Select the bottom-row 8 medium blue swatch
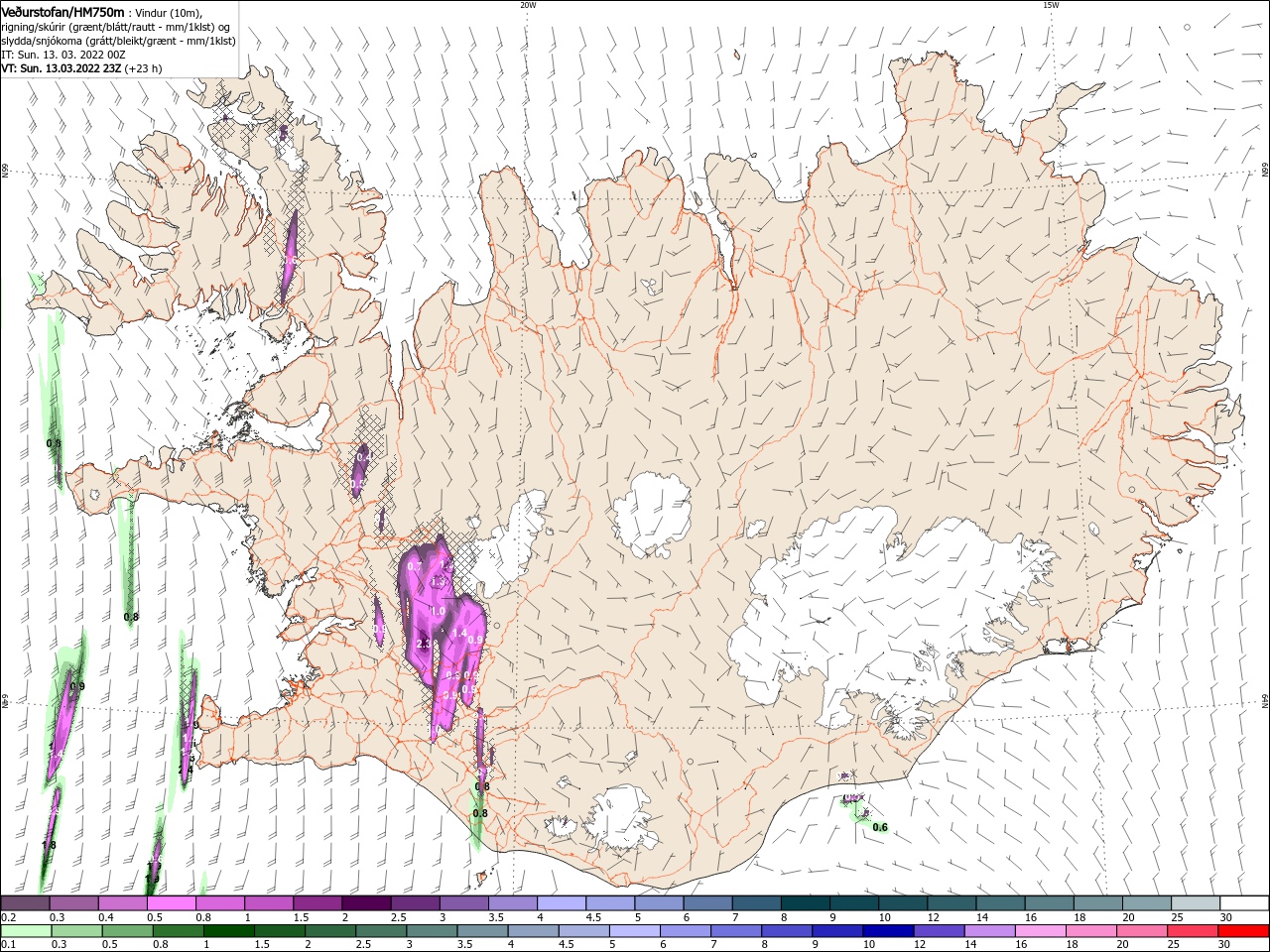The height and width of the screenshot is (952, 1270). 787,931
